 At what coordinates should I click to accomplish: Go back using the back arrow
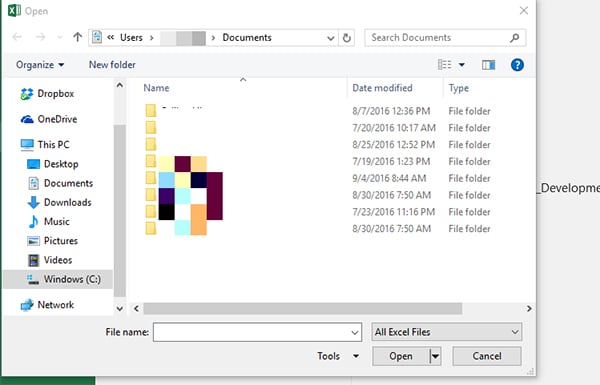17,37
